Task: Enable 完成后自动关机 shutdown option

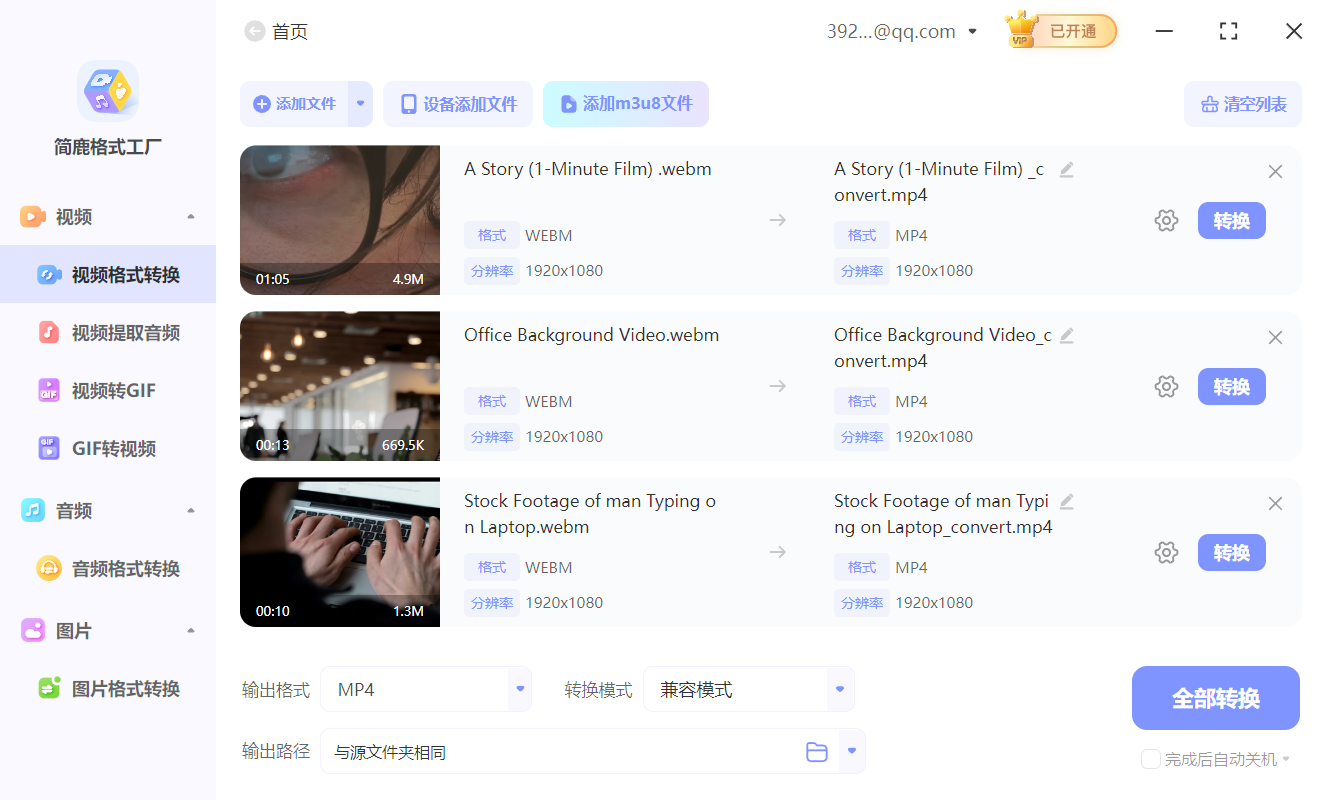Action: [1150, 759]
